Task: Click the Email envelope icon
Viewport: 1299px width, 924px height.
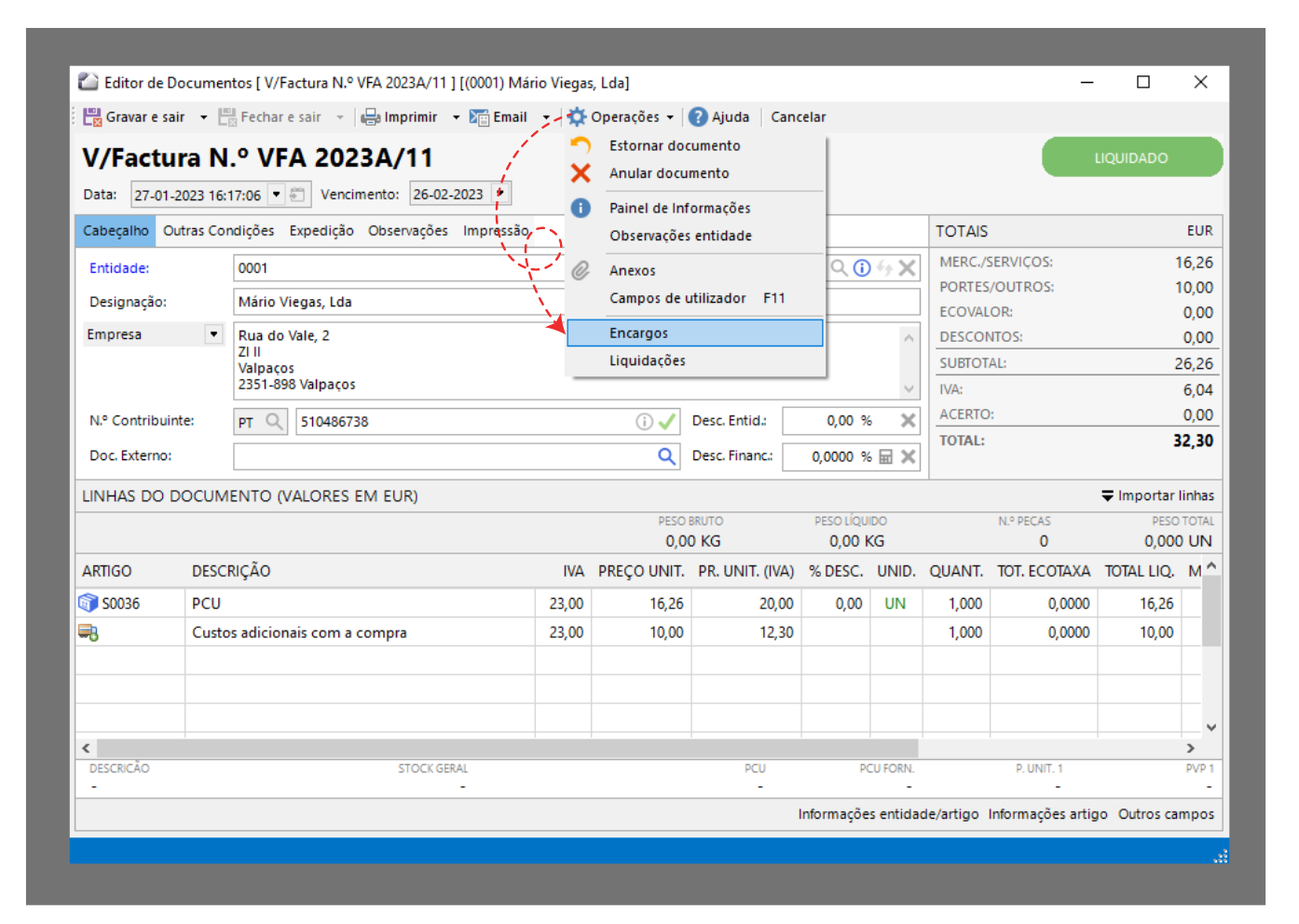Action: (x=479, y=117)
